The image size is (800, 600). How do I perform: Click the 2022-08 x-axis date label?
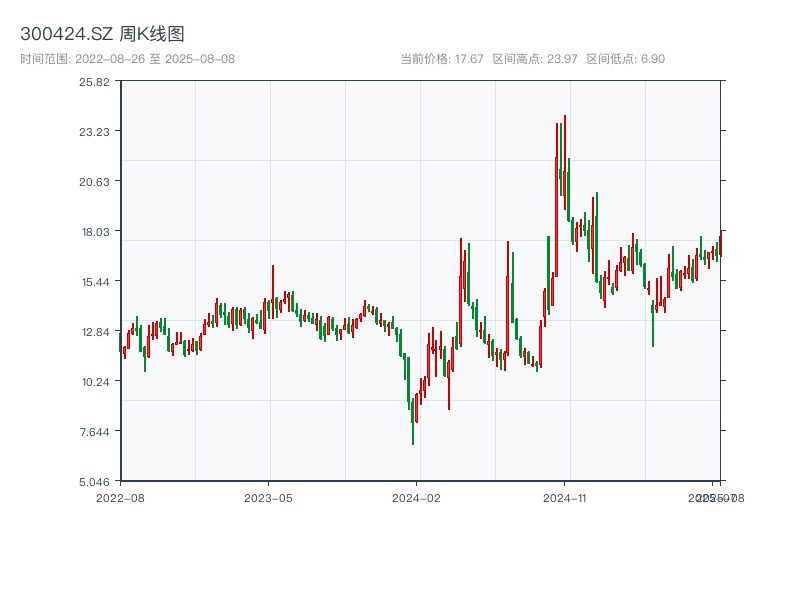(x=120, y=497)
